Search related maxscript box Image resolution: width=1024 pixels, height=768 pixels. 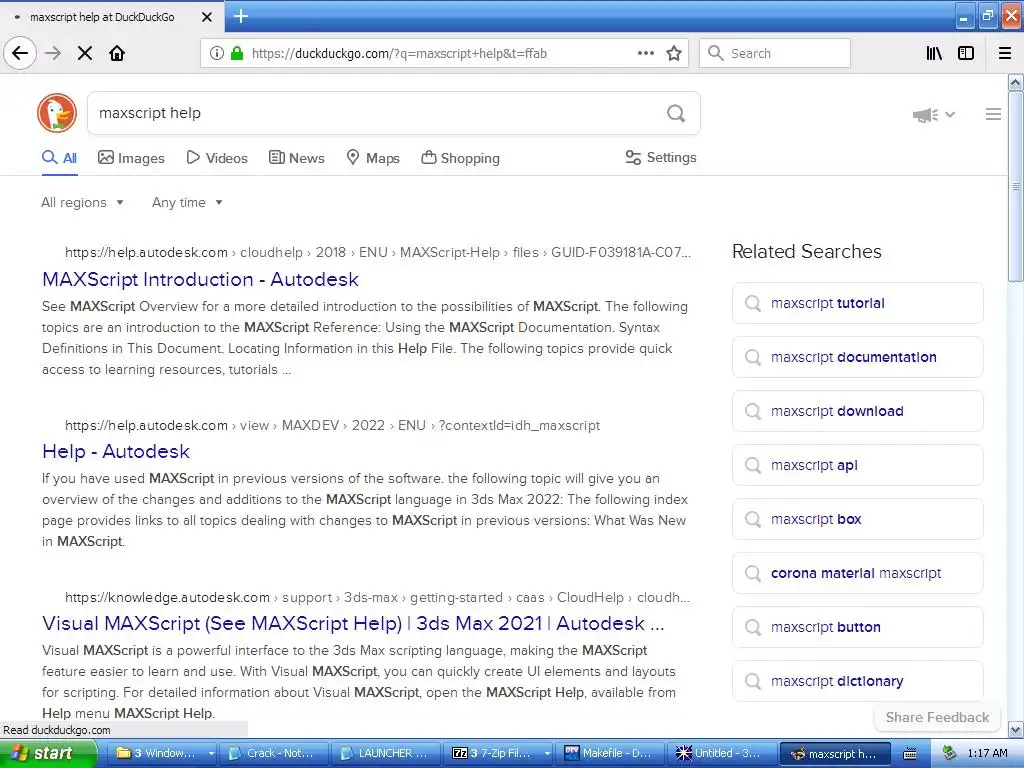857,519
